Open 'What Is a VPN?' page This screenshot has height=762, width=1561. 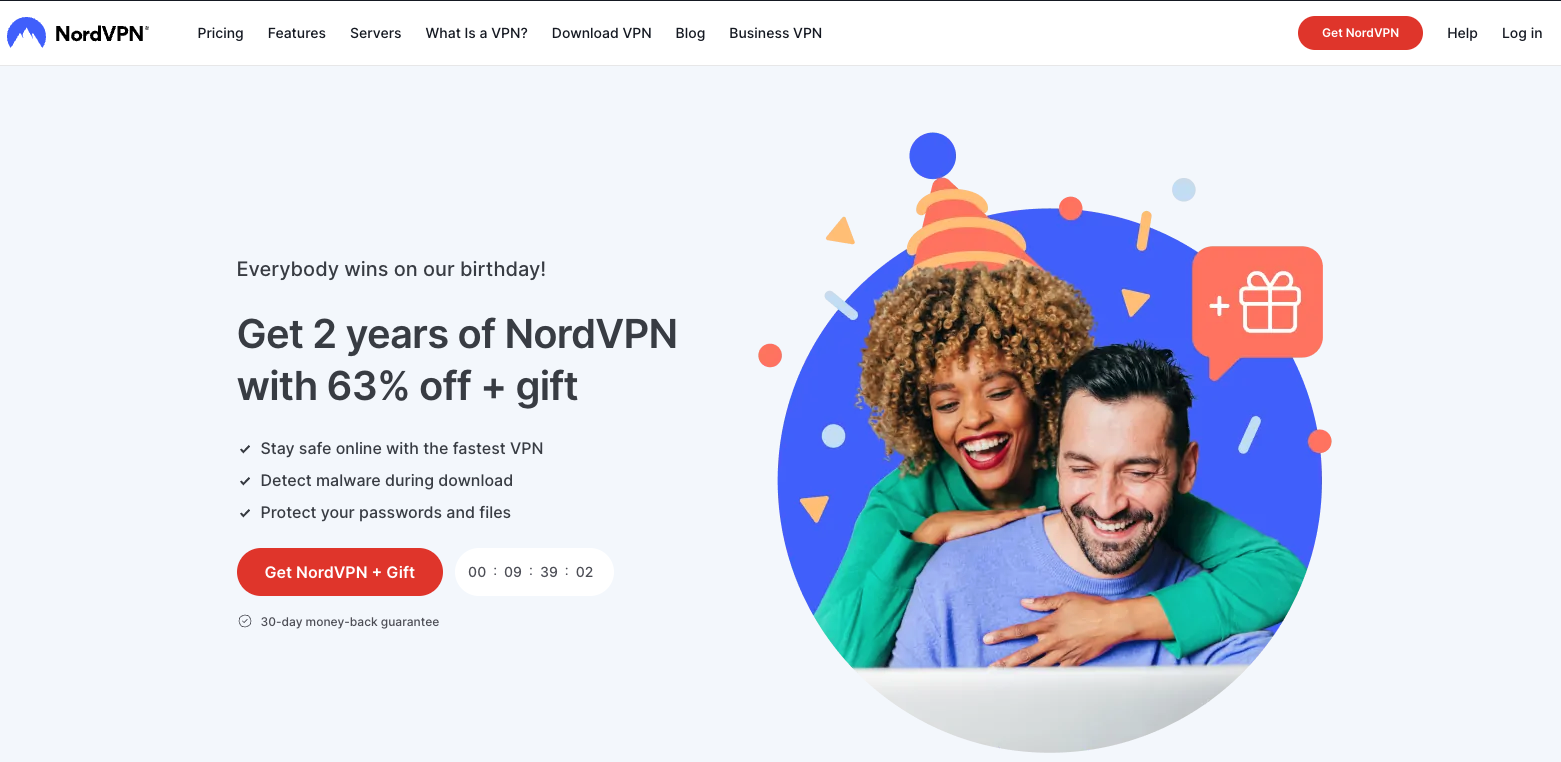[x=476, y=33]
